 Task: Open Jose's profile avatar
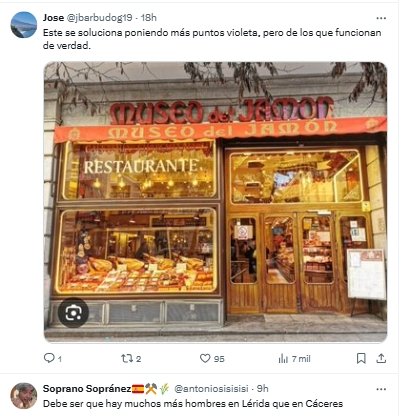pos(24,25)
